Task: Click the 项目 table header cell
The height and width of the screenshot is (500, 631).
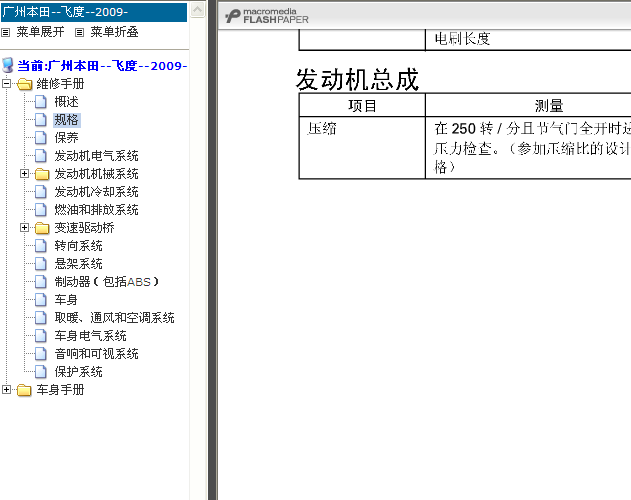Action: [x=362, y=105]
